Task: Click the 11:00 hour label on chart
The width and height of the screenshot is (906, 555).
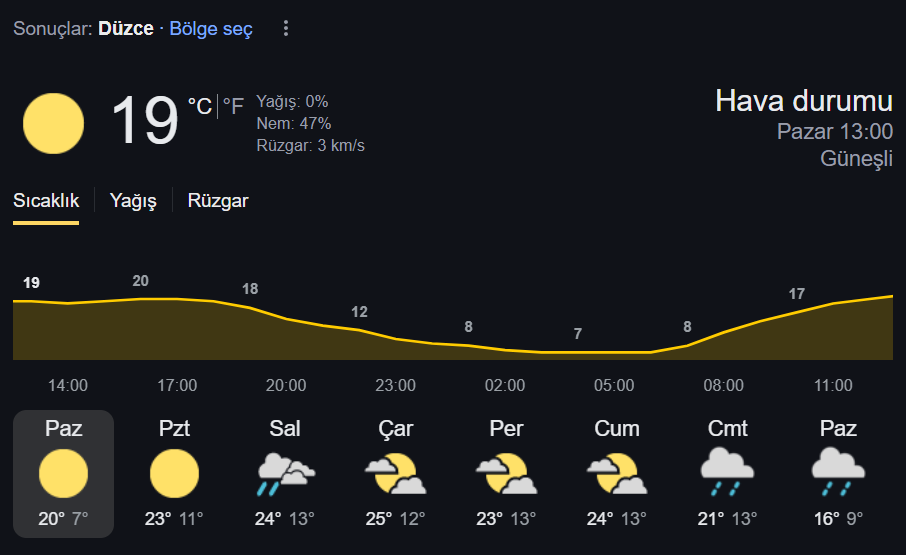Action: [x=833, y=385]
